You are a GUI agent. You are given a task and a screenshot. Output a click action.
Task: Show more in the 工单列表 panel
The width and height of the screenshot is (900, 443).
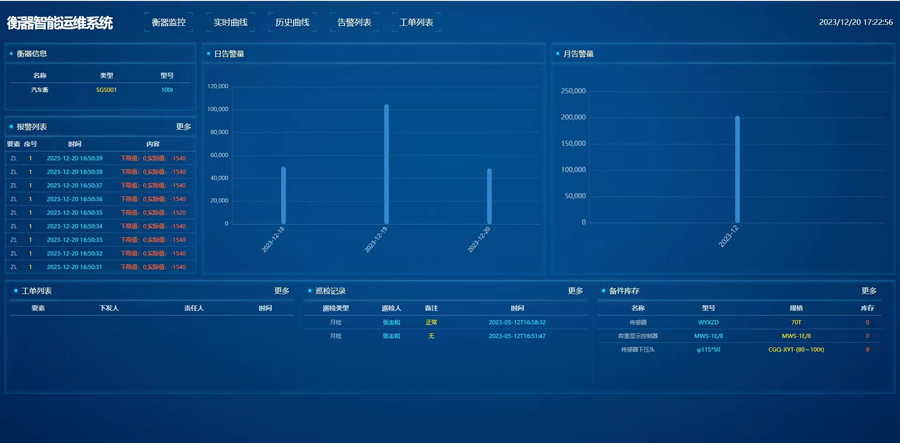(x=282, y=291)
